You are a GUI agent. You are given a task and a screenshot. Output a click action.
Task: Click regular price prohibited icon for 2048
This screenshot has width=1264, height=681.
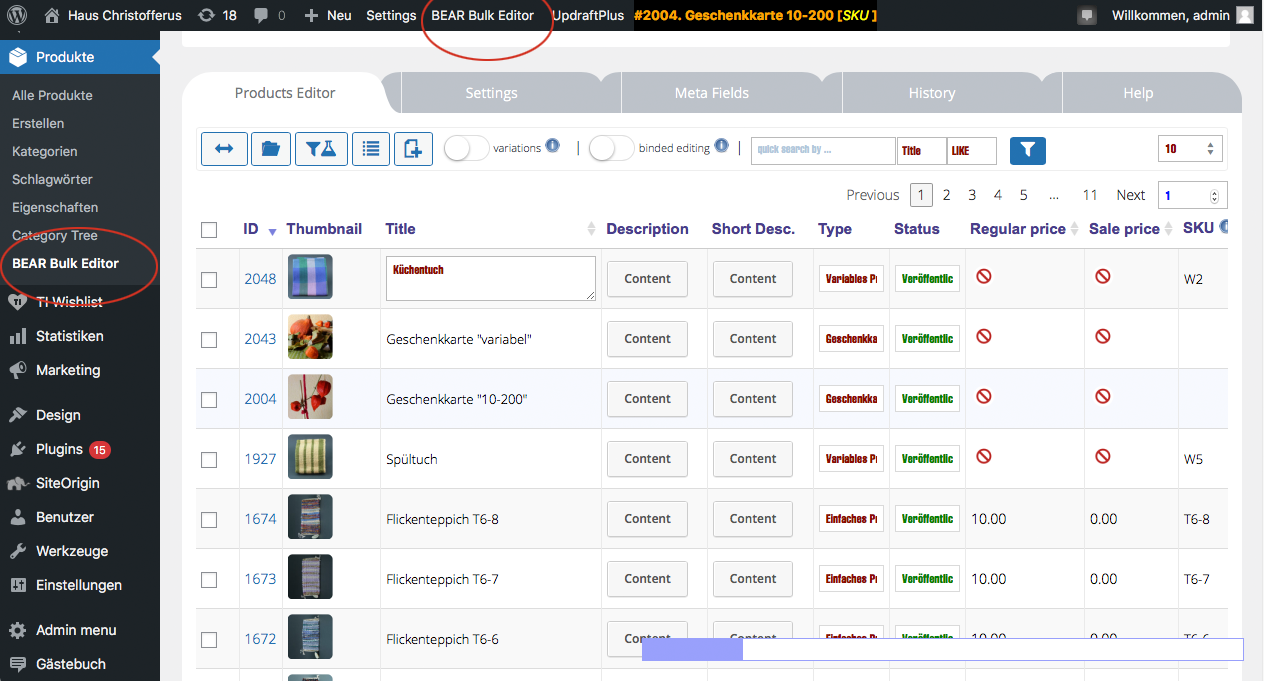point(984,276)
